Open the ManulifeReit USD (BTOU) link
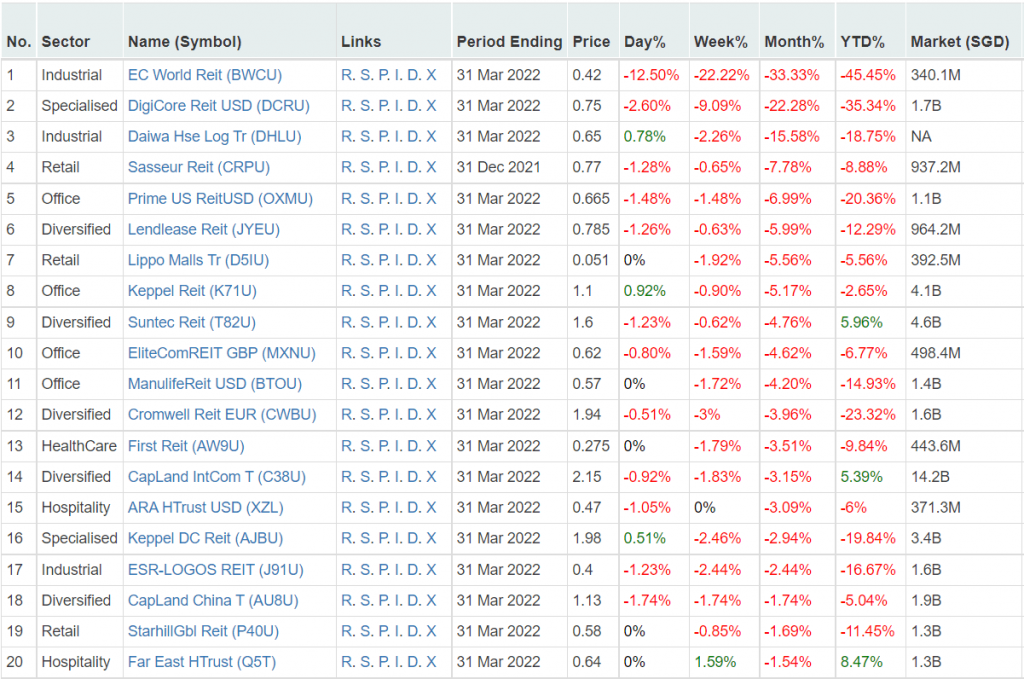 pyautogui.click(x=215, y=383)
